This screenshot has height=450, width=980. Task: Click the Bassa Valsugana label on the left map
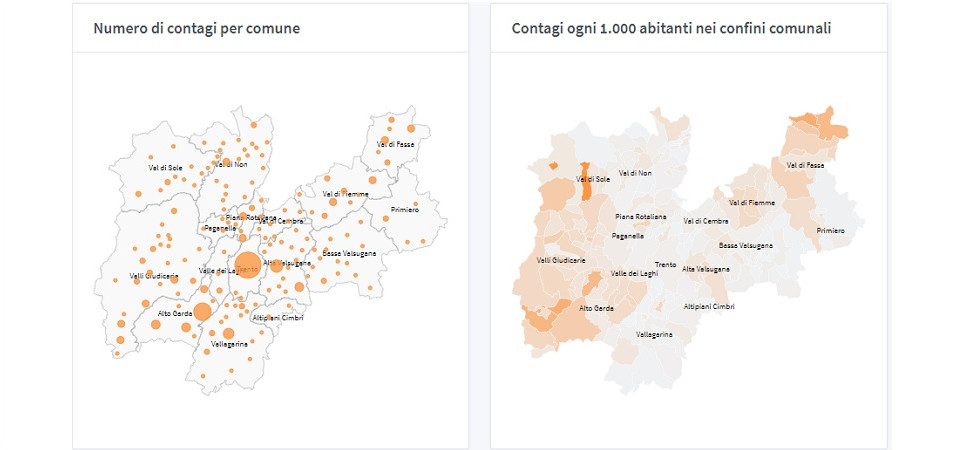[349, 253]
